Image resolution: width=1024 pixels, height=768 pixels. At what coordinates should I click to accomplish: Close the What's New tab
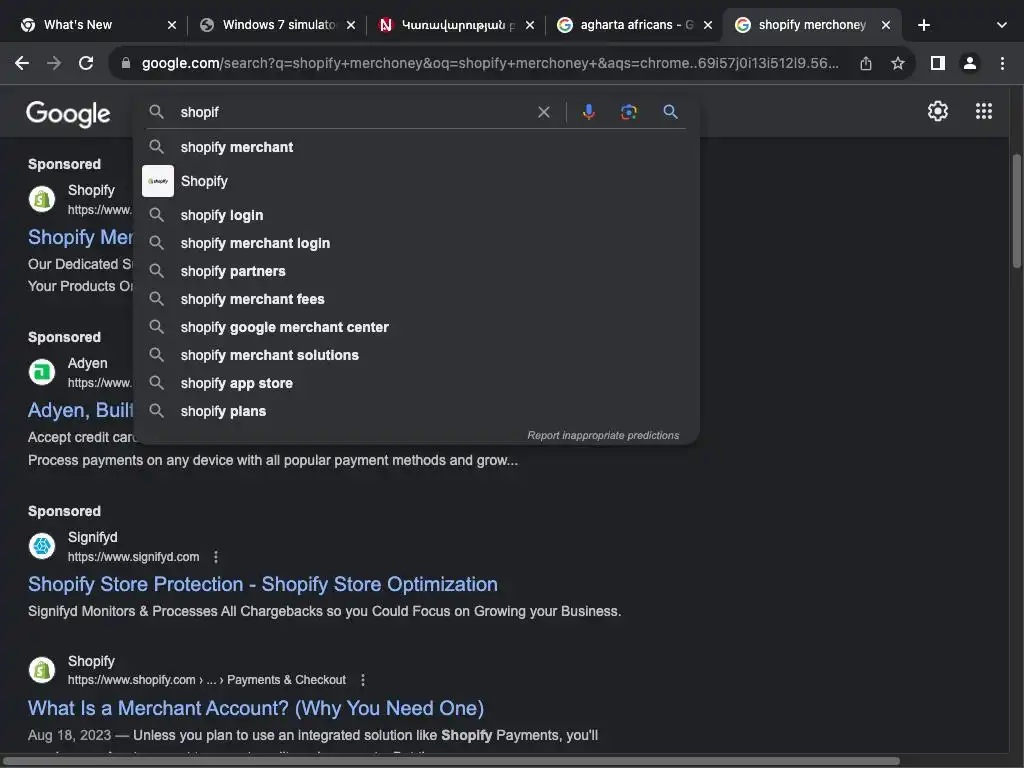click(172, 25)
